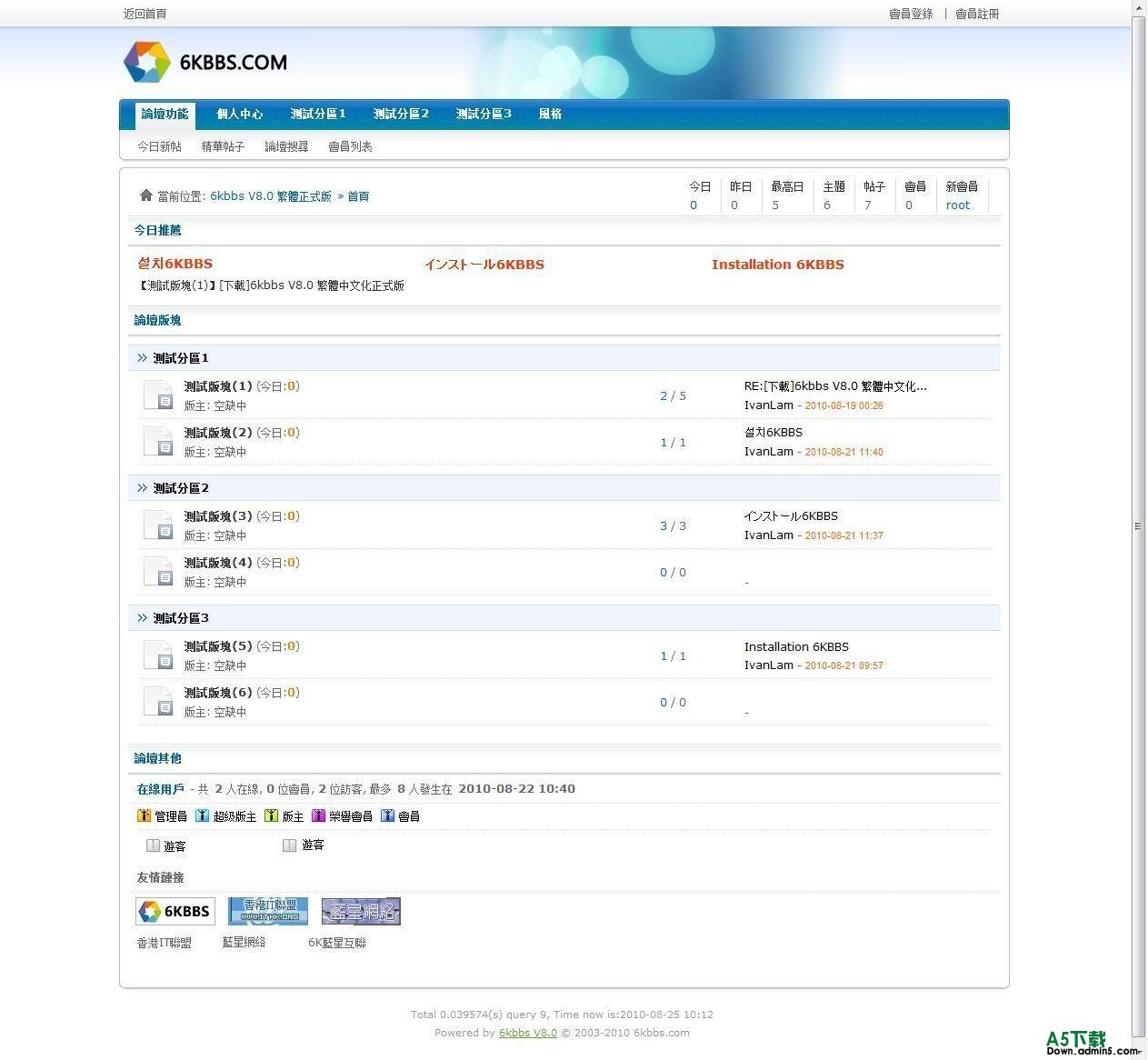Screen dimensions: 1148x1060
Task: Click the first 遊客 guest icon
Action: coord(153,845)
